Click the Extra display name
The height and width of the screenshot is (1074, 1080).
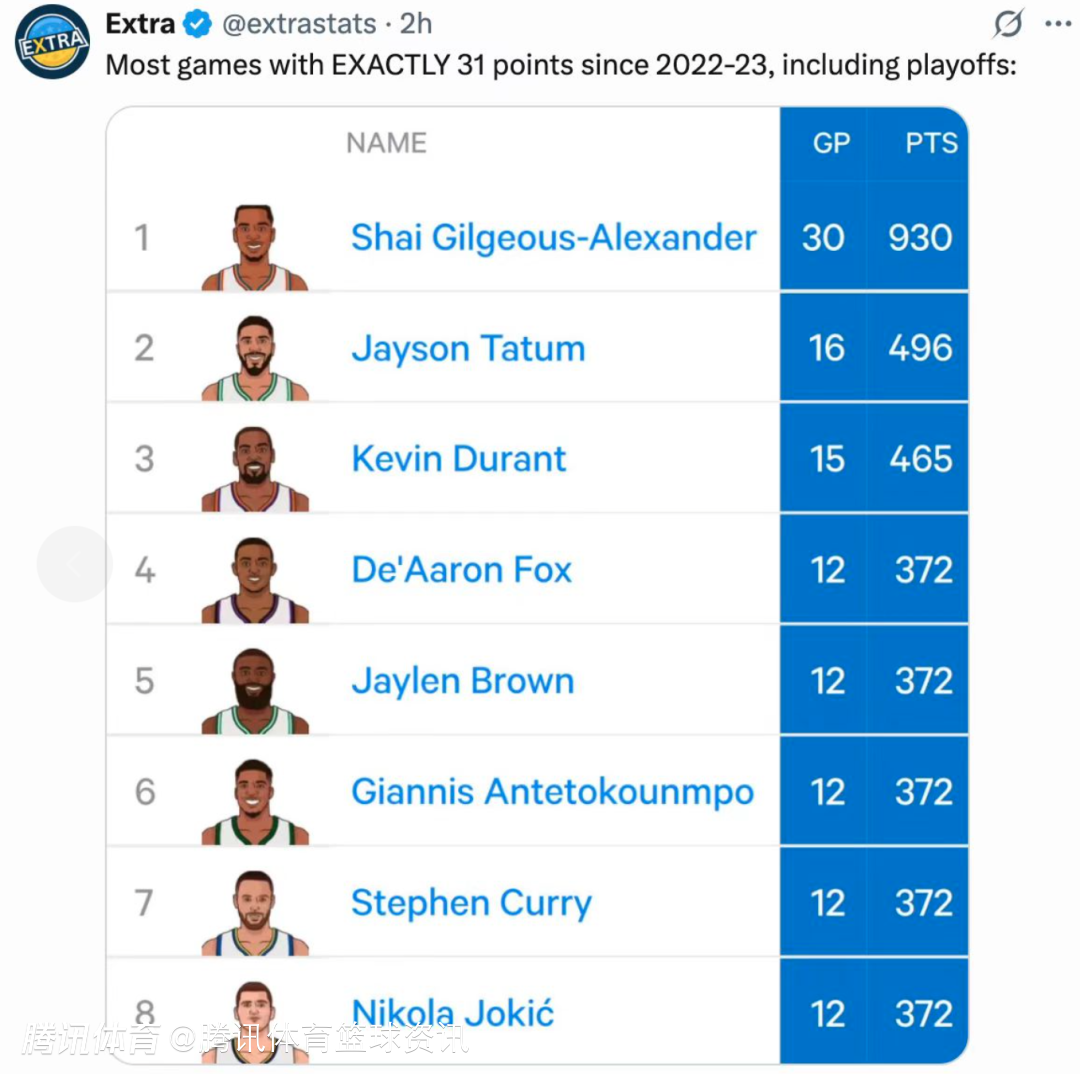tap(140, 24)
